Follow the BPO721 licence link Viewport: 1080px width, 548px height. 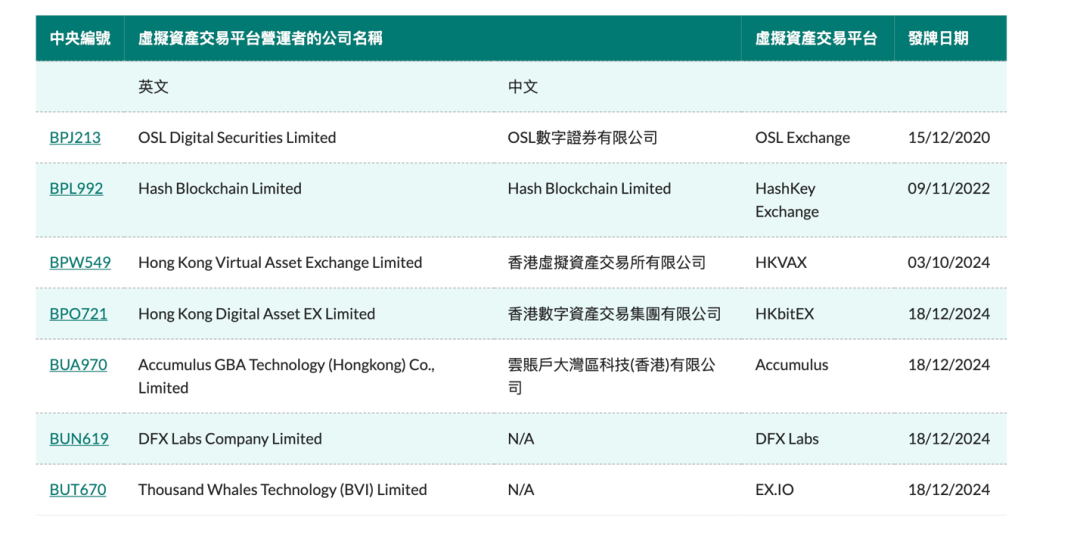point(78,314)
